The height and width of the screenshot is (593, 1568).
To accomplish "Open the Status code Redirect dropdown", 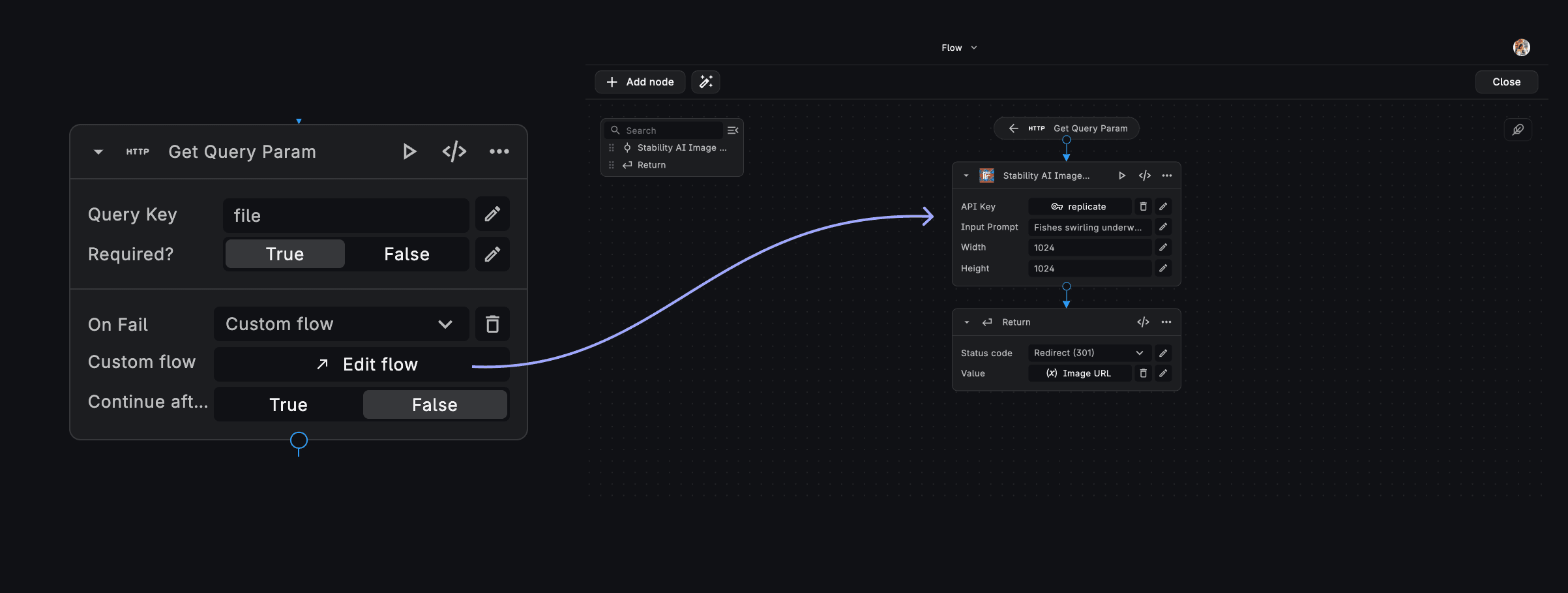I will 1089,353.
